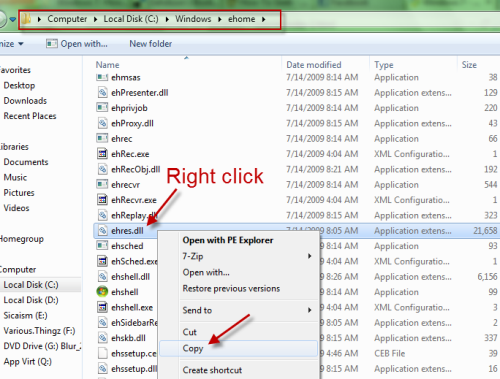Screen dimensions: 500x379
Task: Click the ehmsas application file icon
Action: [102, 77]
